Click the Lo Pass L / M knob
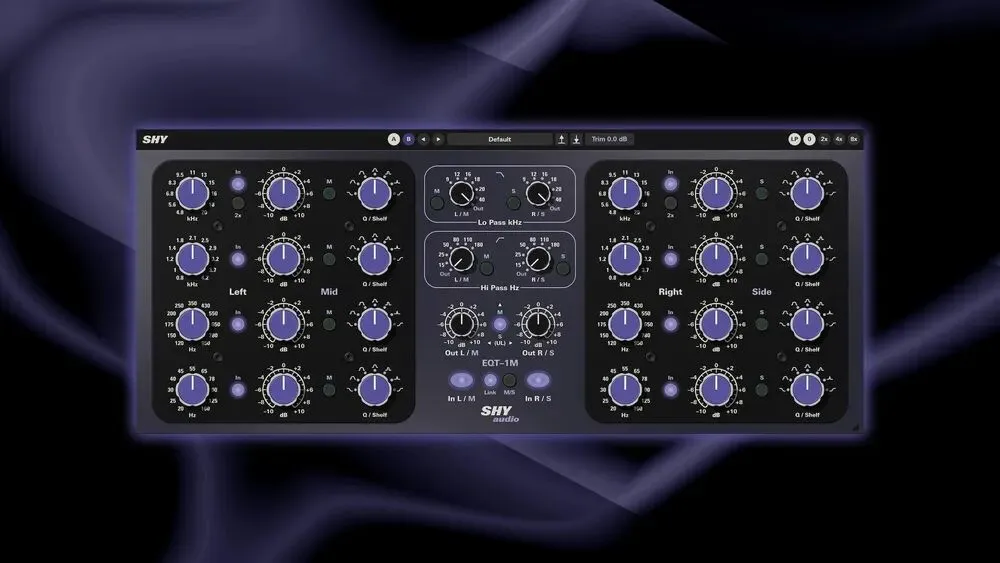The width and height of the screenshot is (1000, 563). [x=461, y=194]
